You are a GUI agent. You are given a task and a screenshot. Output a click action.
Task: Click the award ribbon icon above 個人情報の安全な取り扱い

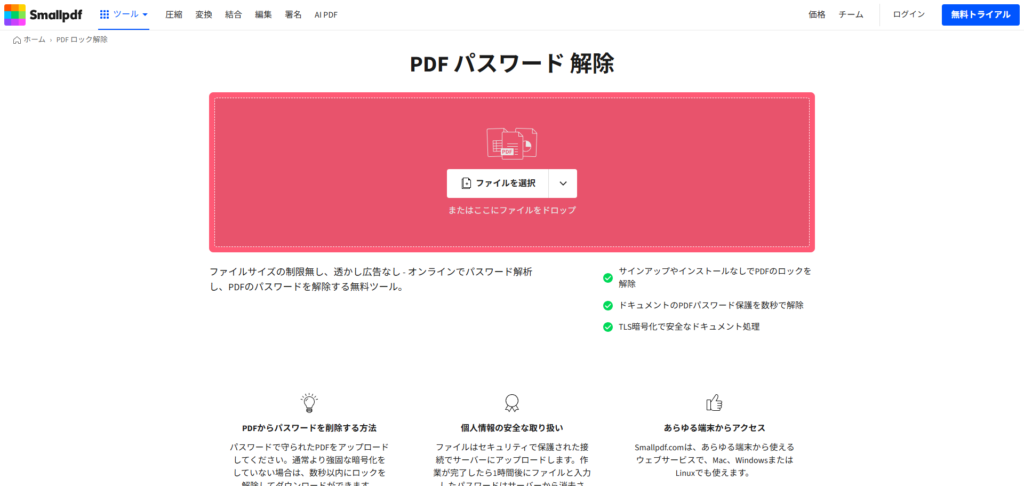click(x=511, y=402)
